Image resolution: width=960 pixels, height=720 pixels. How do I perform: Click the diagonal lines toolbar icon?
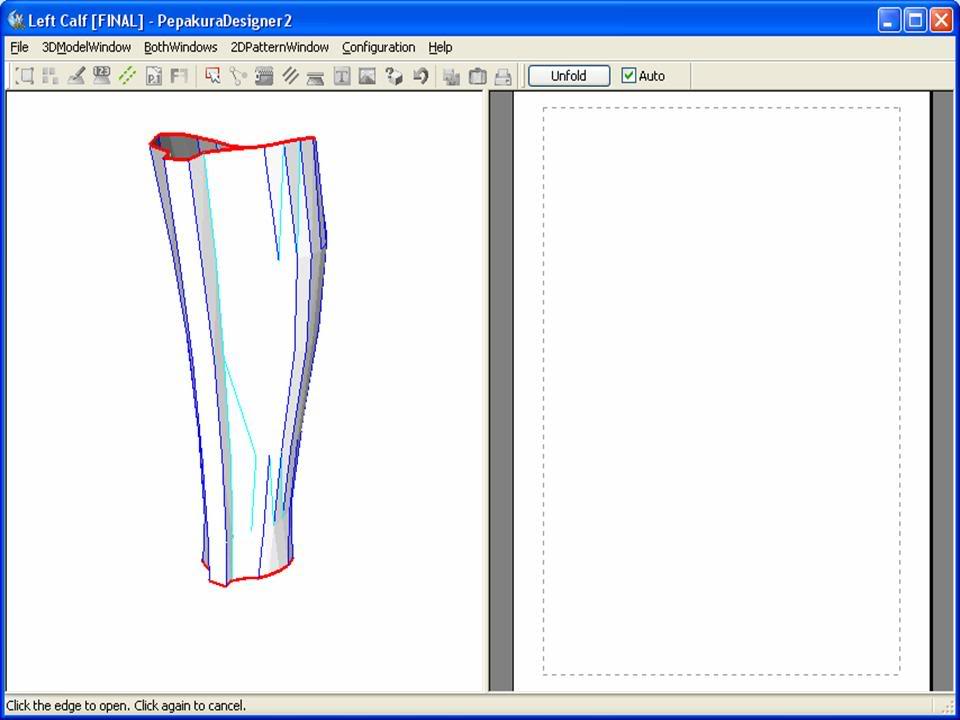coord(290,76)
